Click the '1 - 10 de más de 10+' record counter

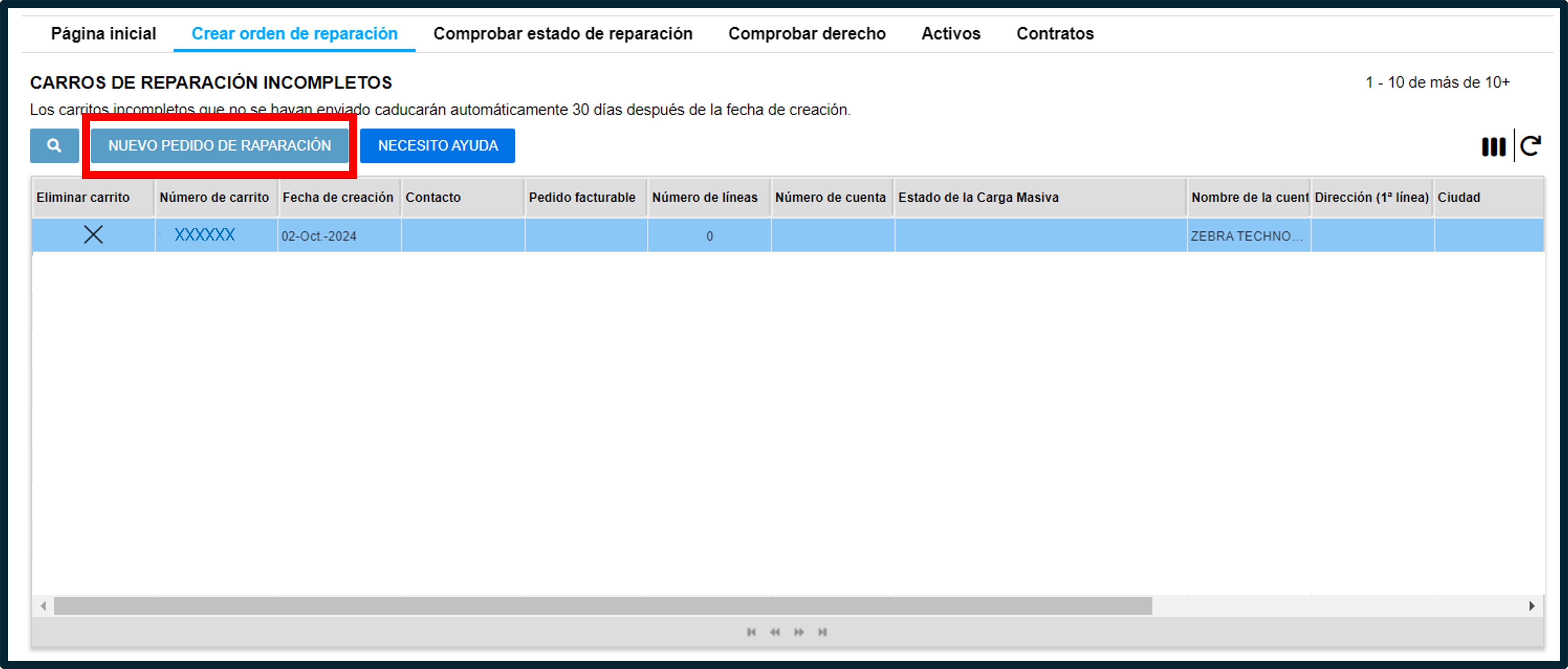pos(1437,82)
